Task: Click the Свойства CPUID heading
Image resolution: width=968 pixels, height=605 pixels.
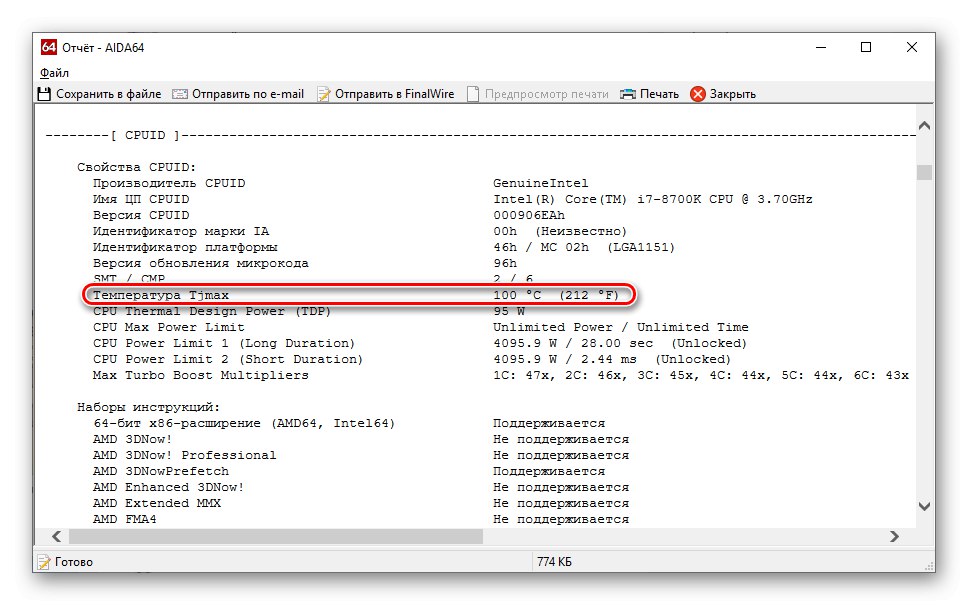Action: tap(136, 167)
